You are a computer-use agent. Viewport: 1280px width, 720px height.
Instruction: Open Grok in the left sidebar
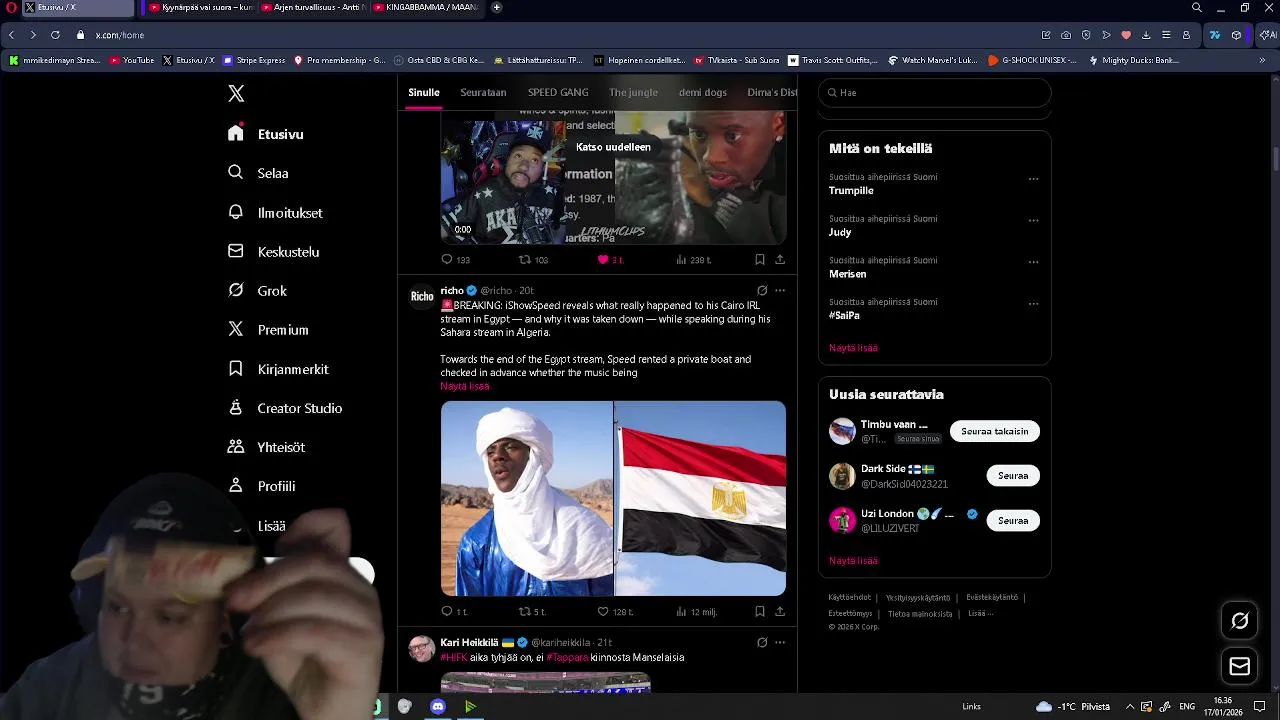257,291
